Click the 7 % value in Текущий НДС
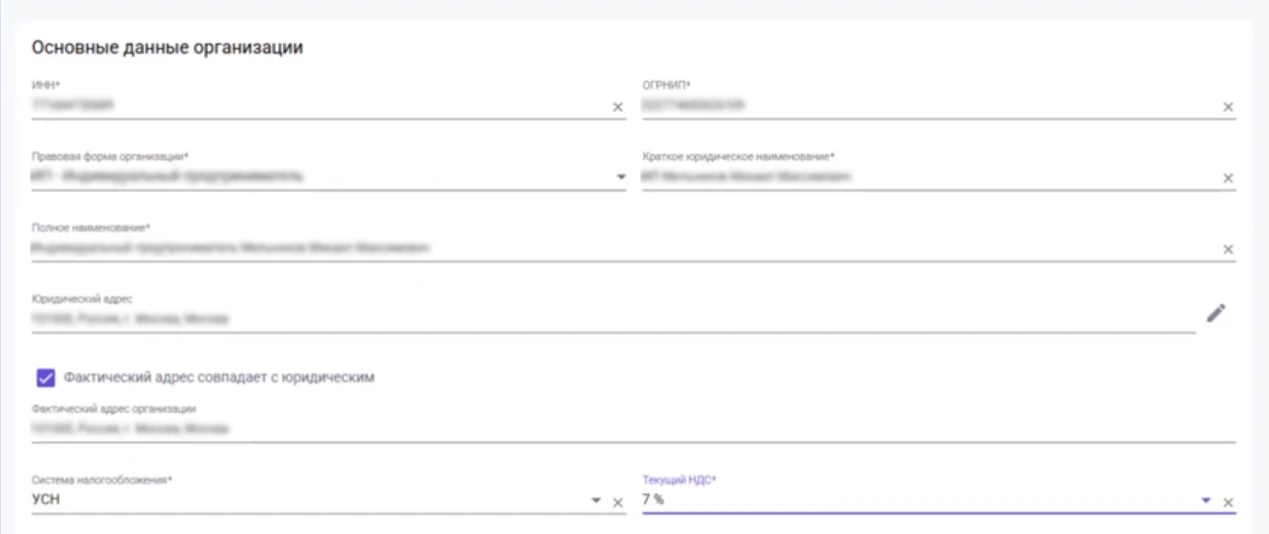 coord(653,499)
